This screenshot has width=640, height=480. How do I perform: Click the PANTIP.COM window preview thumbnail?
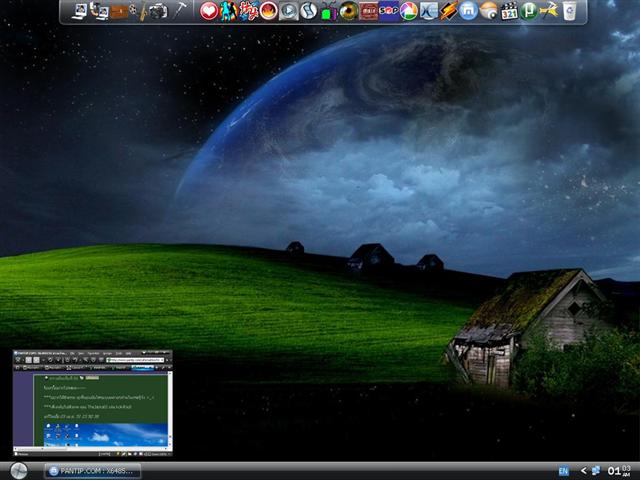tap(93, 403)
